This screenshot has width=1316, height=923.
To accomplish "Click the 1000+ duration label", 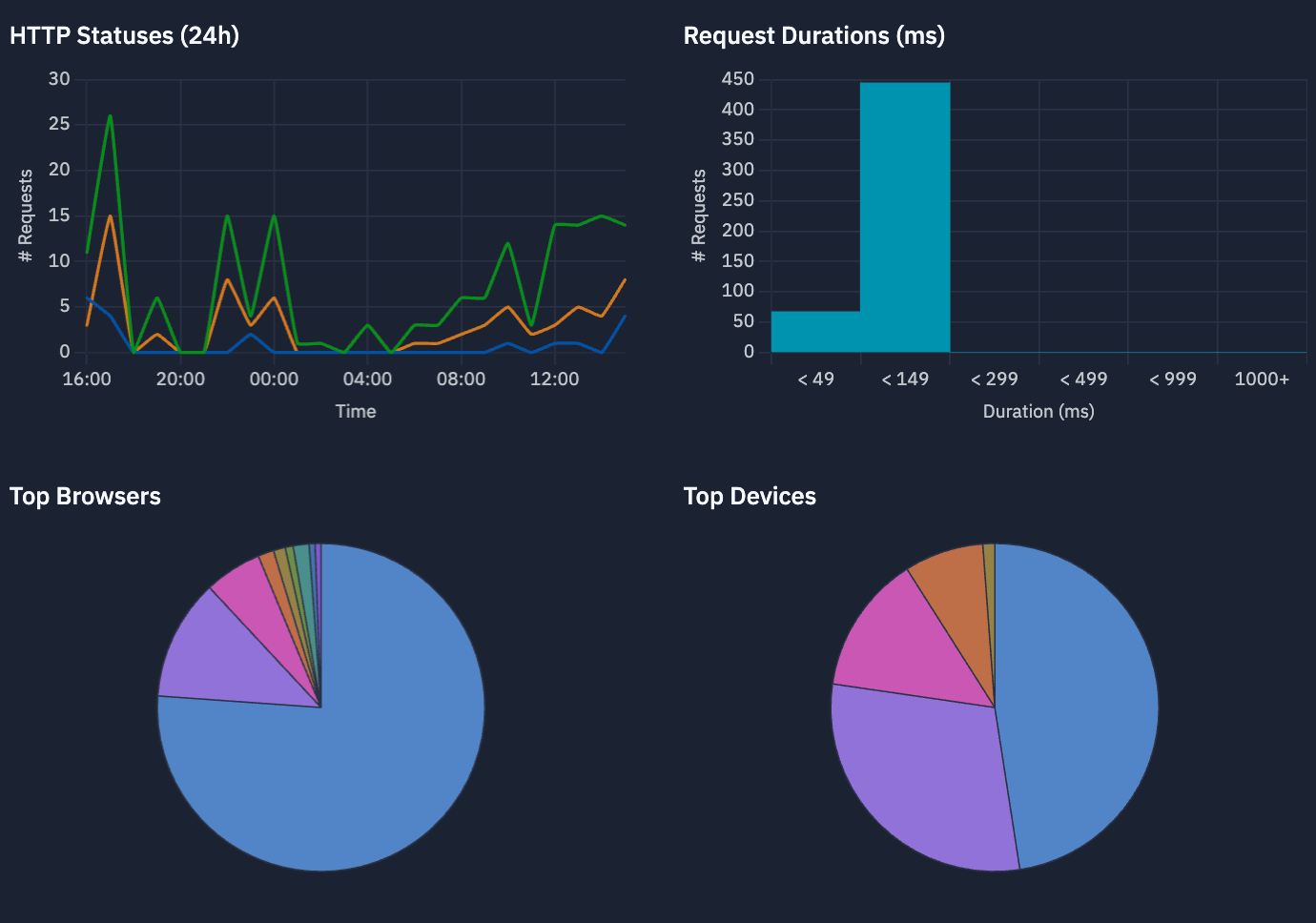I will (x=1262, y=379).
